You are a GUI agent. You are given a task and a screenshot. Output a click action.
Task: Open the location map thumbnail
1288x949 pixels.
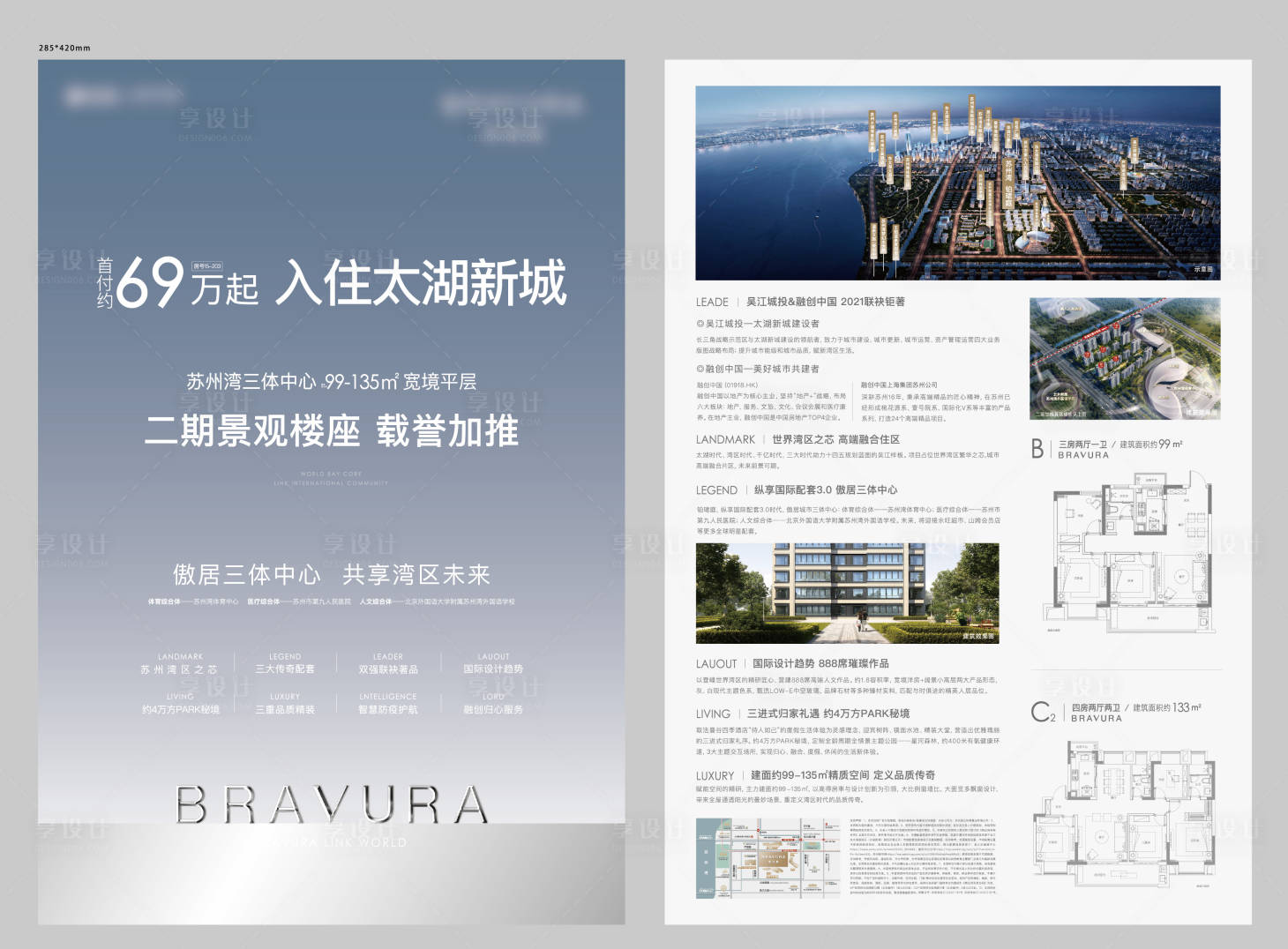pos(769,858)
